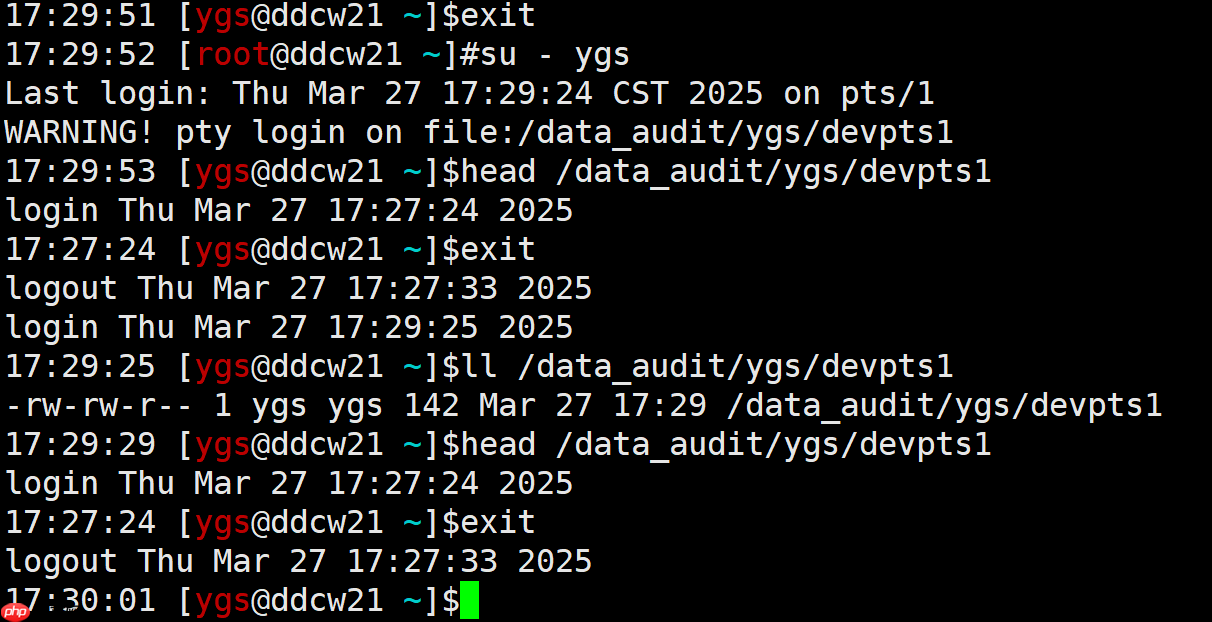This screenshot has width=1212, height=622.
Task: Click the 17:29:51 timestamp on the first line
Action: [x=81, y=15]
